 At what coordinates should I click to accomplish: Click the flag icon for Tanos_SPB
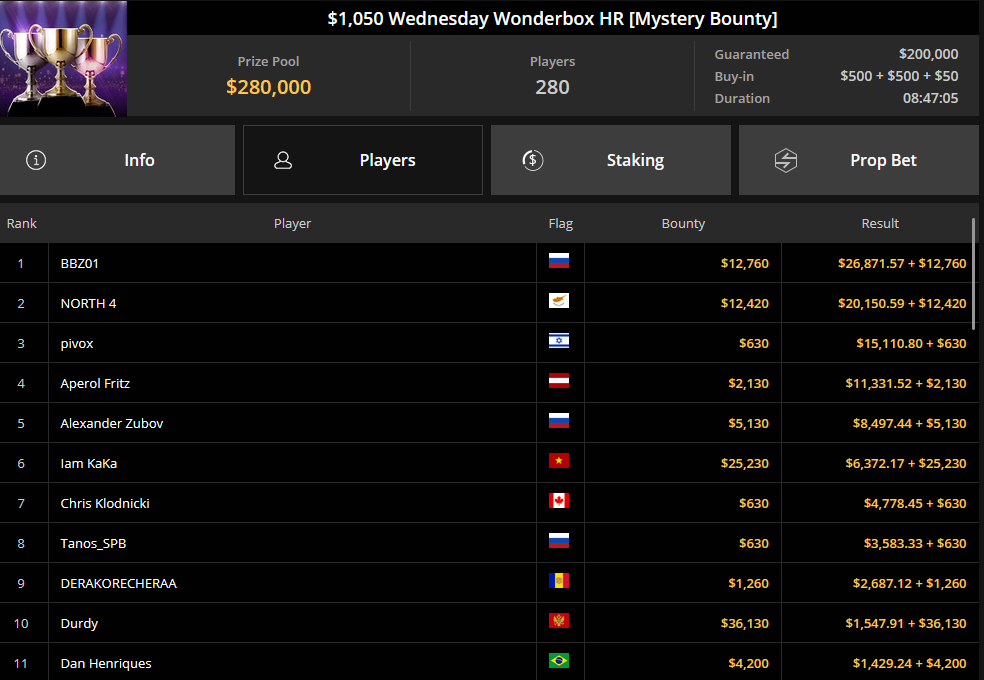pyautogui.click(x=559, y=541)
